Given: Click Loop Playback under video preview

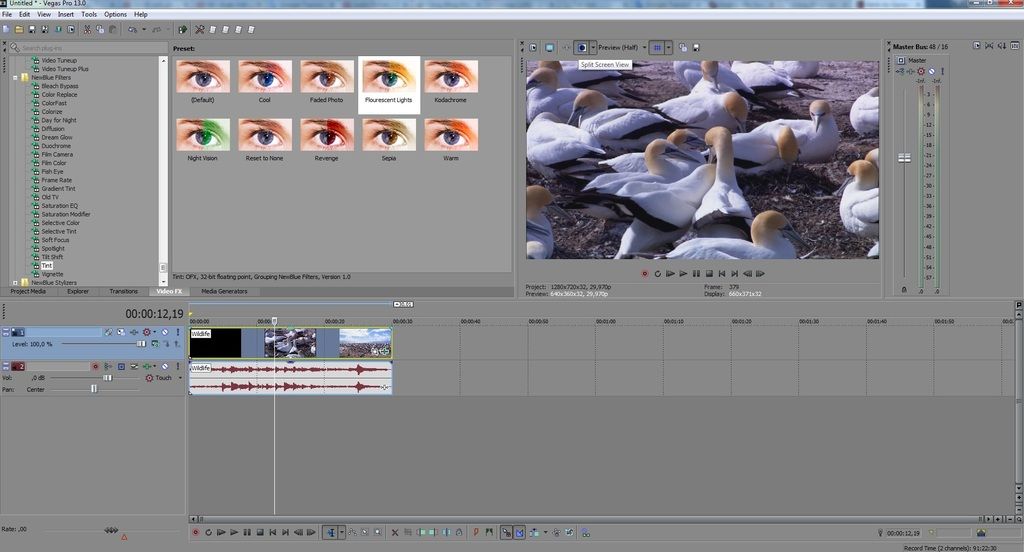Looking at the screenshot, I should [658, 274].
